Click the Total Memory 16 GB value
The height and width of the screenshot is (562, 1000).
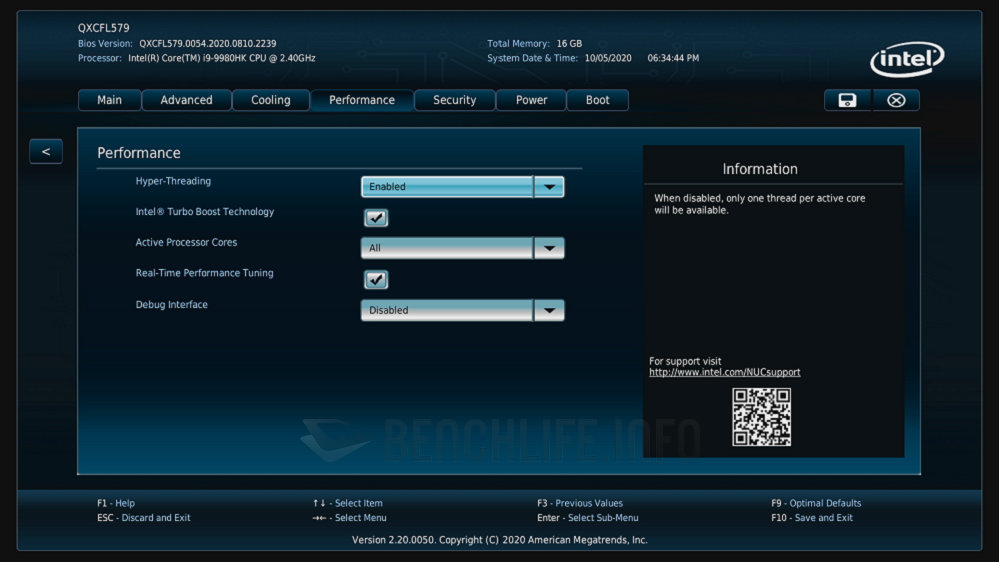pyautogui.click(x=569, y=44)
